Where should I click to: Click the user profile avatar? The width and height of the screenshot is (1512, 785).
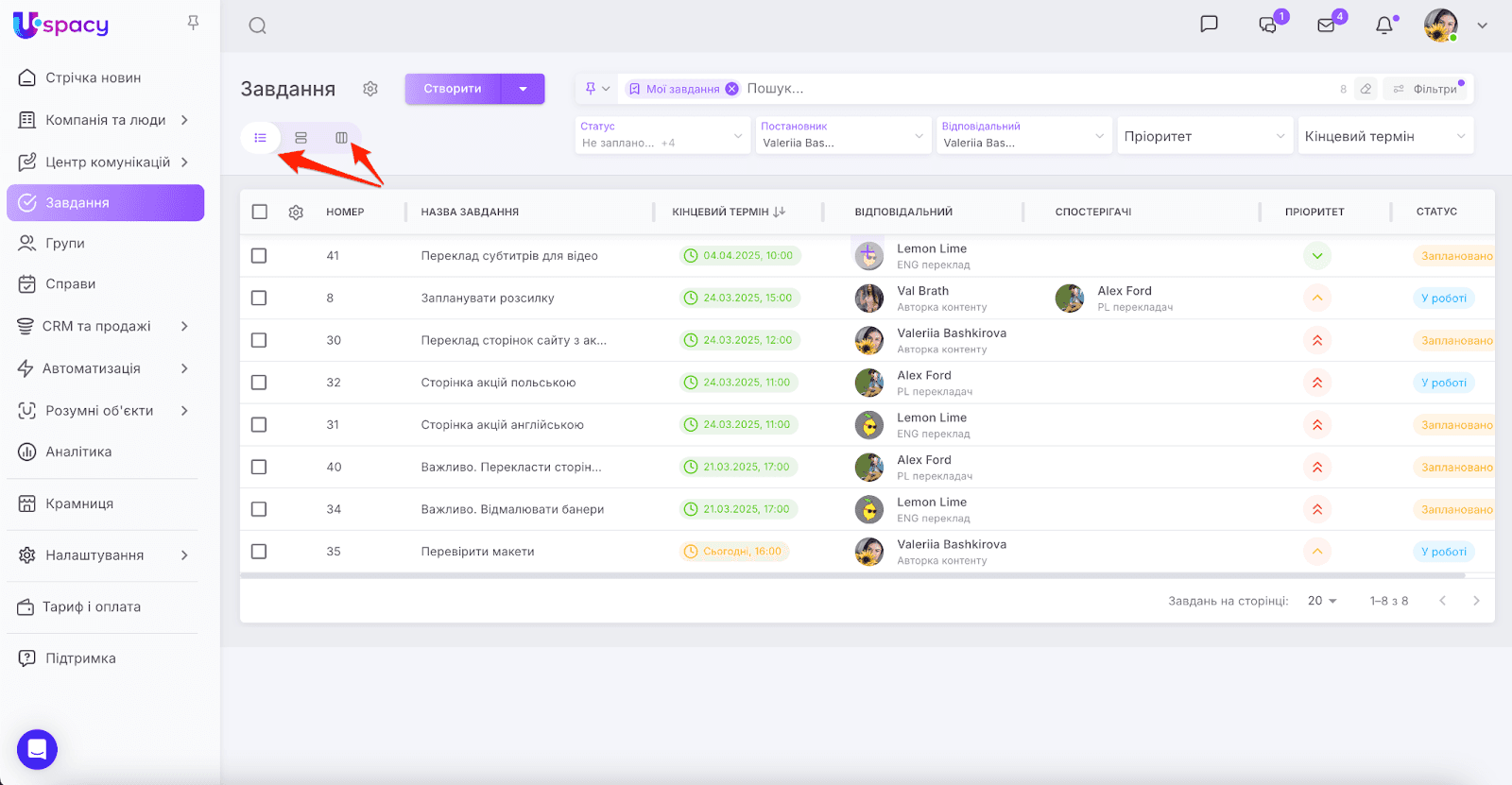(x=1440, y=26)
